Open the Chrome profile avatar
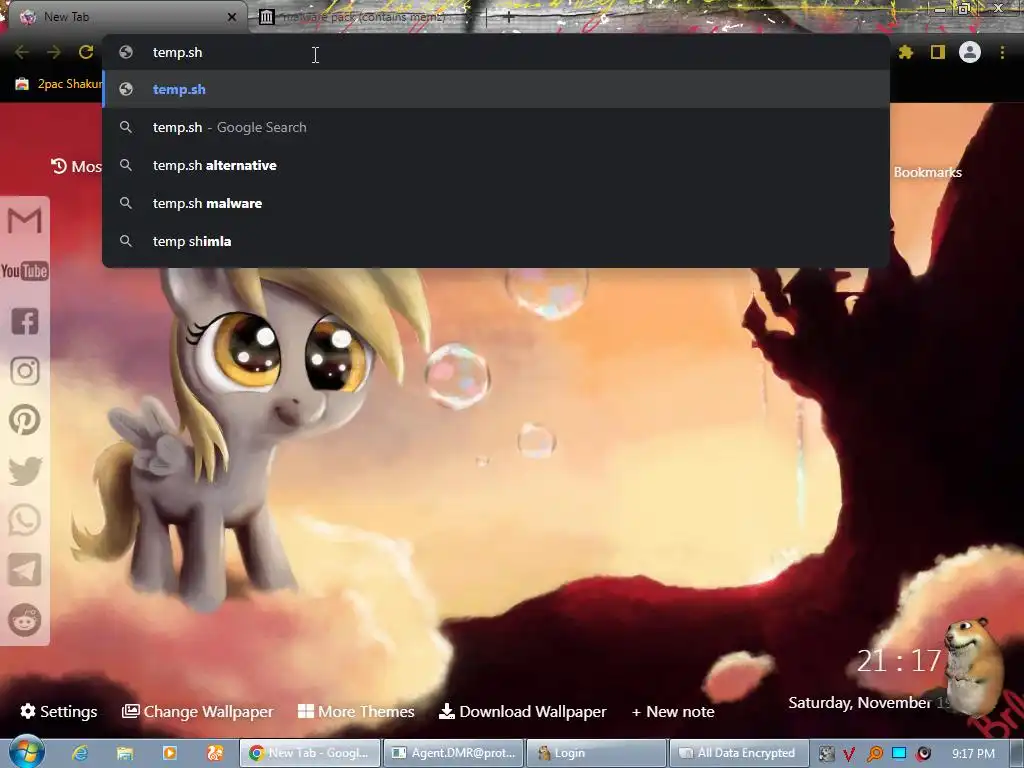The height and width of the screenshot is (768, 1024). point(970,52)
